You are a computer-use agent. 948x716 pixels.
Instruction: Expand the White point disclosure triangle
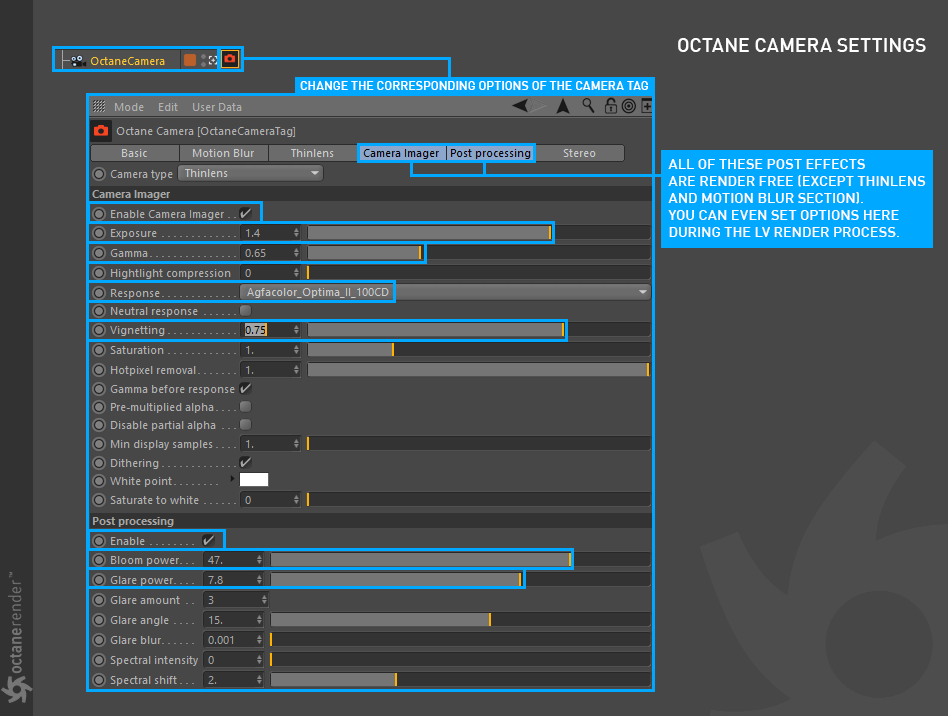(232, 479)
